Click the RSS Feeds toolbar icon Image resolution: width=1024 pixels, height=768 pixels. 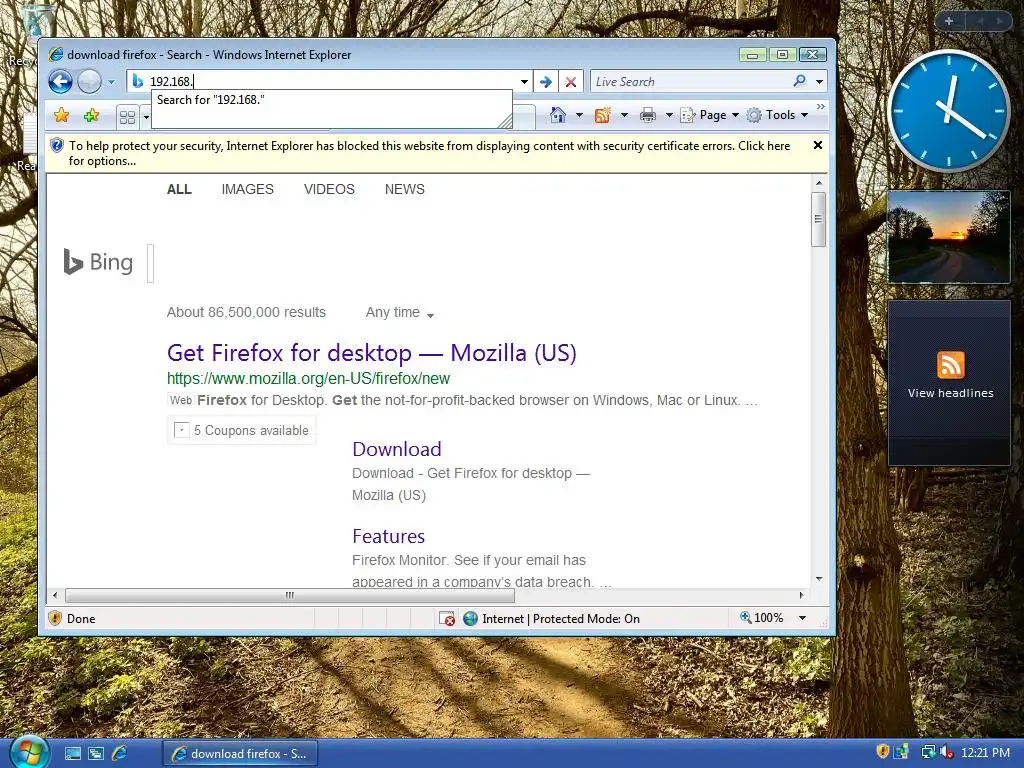(x=602, y=115)
